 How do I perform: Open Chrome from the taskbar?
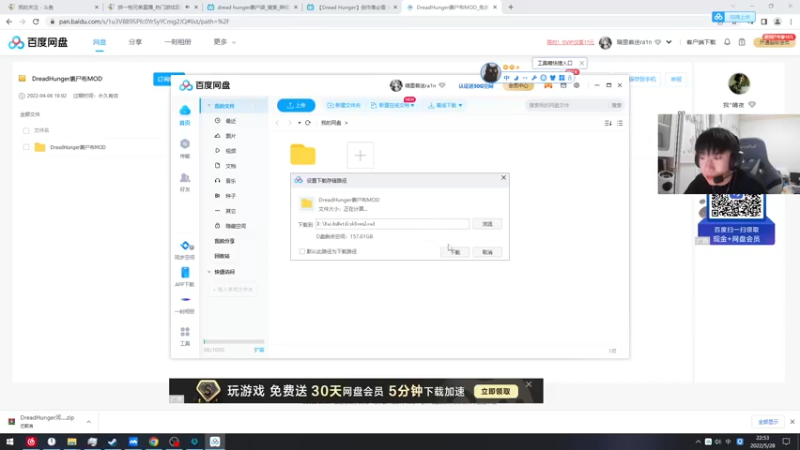coord(154,441)
